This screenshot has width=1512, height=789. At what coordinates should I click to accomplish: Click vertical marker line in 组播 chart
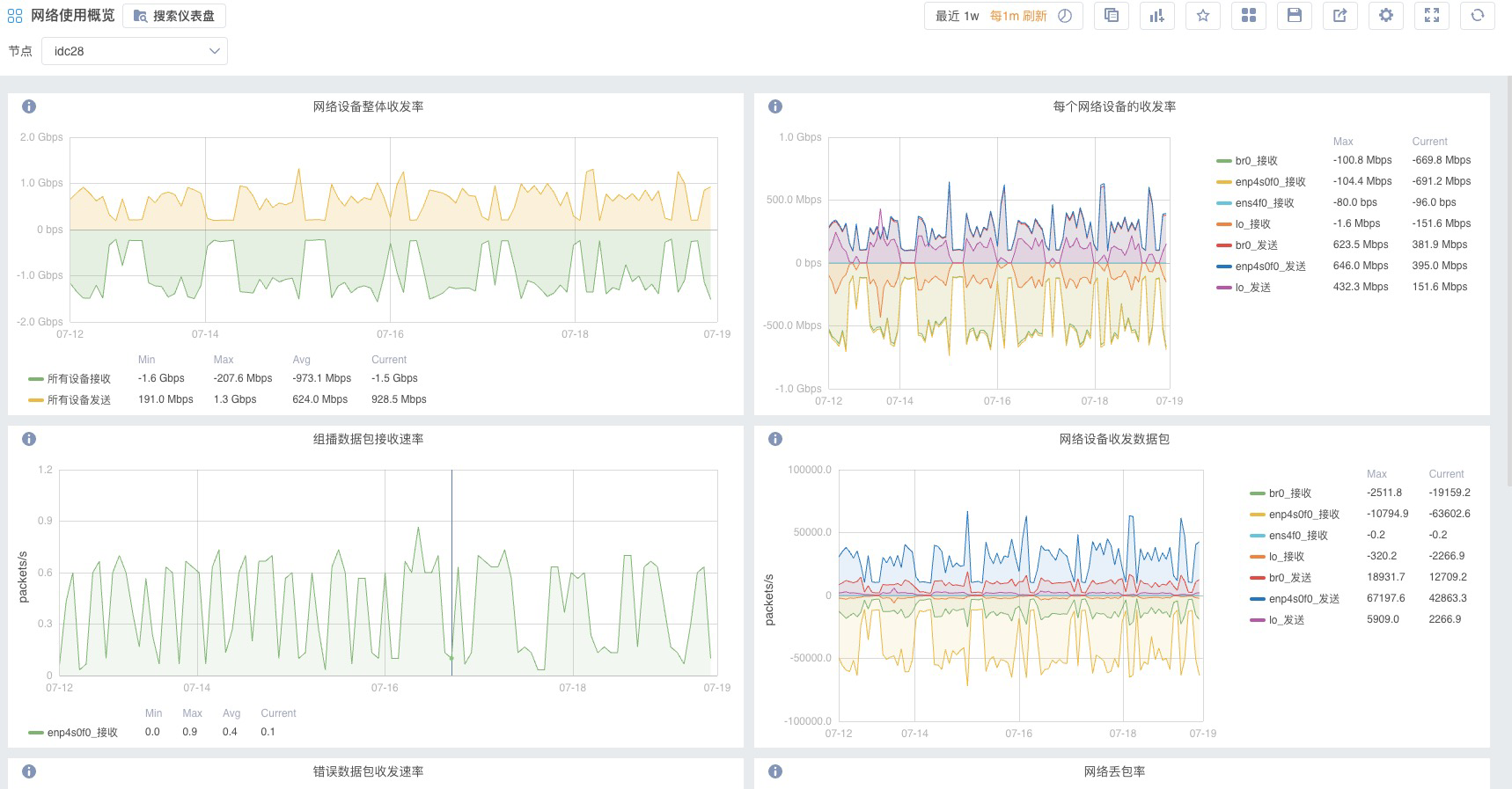[451, 572]
